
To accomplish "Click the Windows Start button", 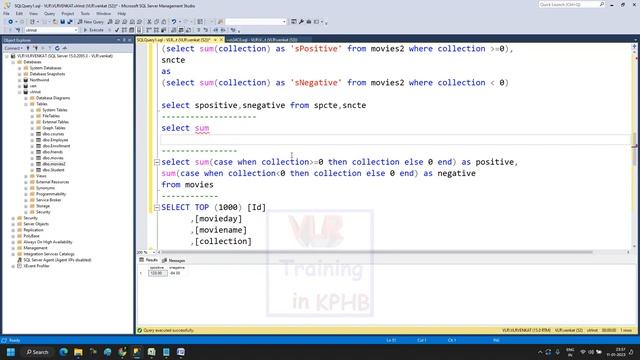I will [11, 352].
